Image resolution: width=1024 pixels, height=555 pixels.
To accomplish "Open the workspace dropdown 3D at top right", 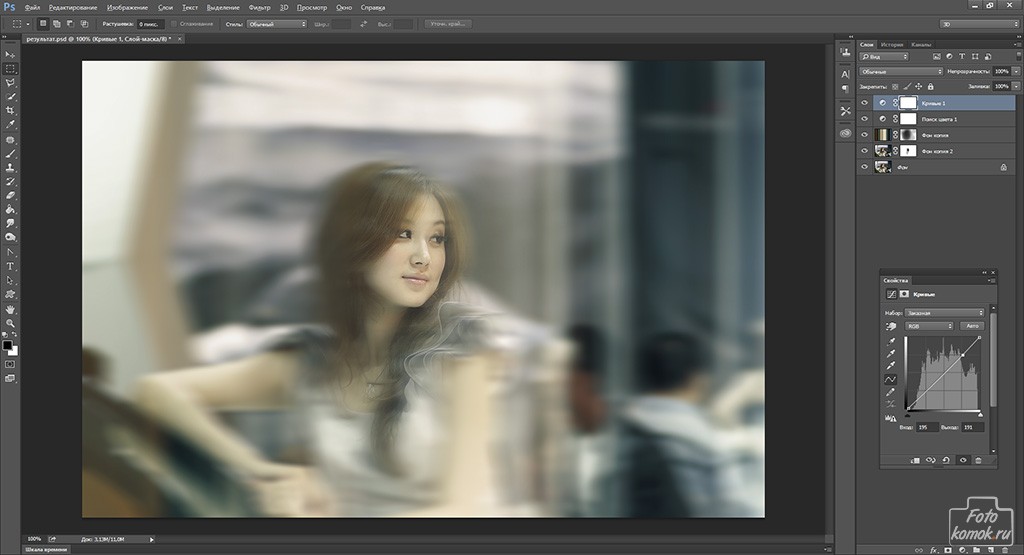I will click(x=980, y=24).
